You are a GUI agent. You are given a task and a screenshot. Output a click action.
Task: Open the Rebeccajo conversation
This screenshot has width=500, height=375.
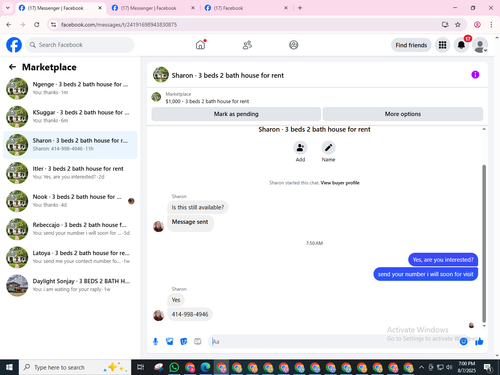point(70,229)
